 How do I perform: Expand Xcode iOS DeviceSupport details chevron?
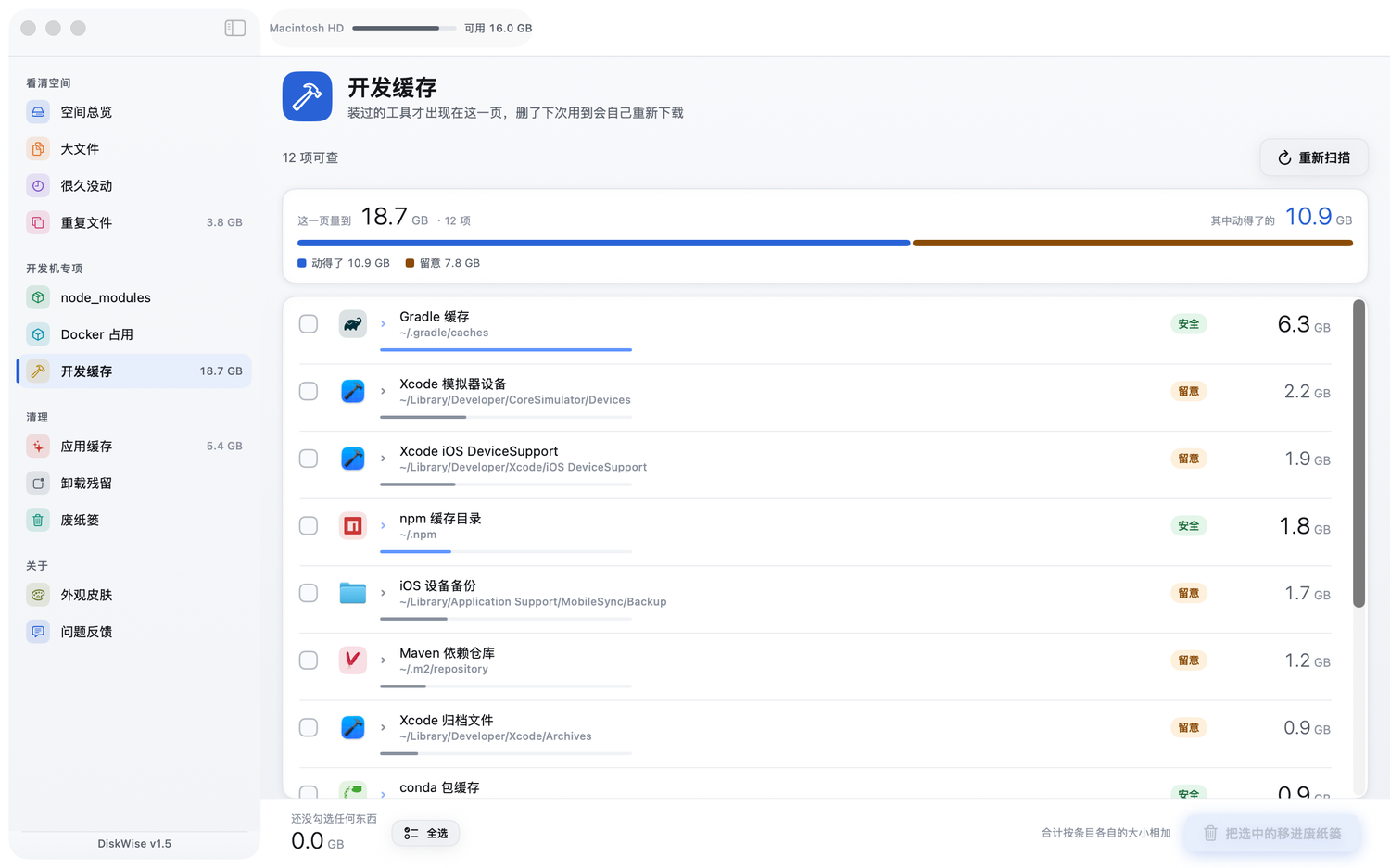(x=383, y=459)
